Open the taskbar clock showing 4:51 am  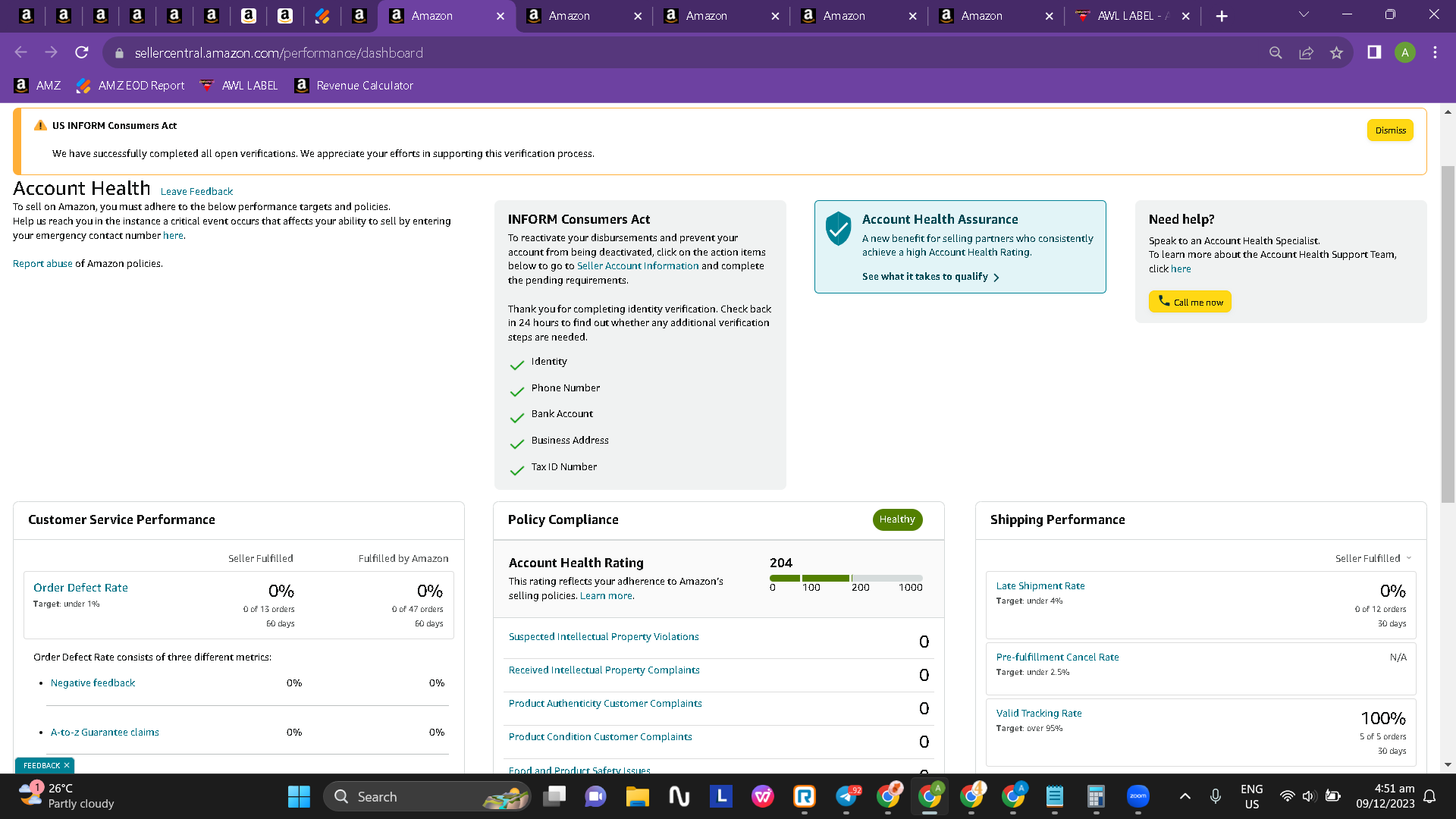(x=1385, y=796)
